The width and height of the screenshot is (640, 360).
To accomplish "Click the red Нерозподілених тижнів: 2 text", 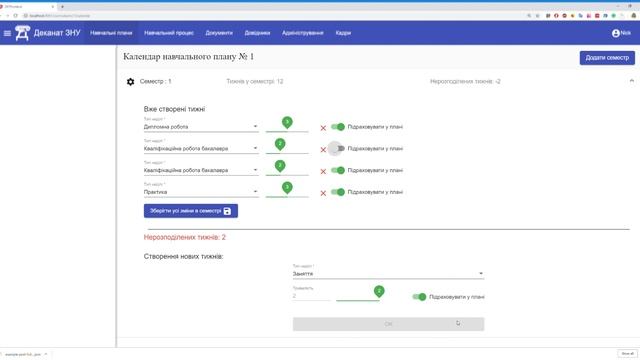I will 184,237.
